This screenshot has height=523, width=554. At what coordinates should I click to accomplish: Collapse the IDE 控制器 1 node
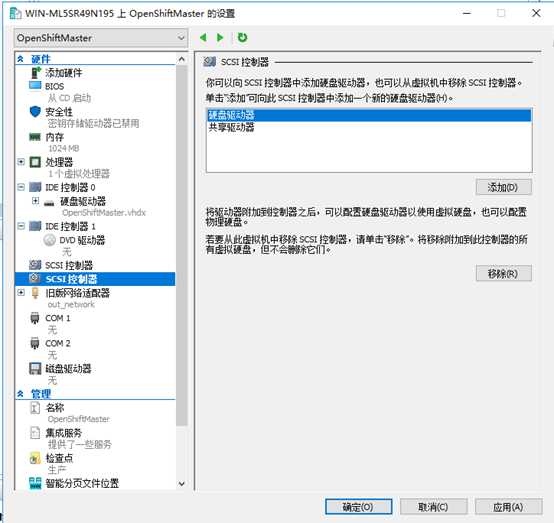click(x=21, y=226)
